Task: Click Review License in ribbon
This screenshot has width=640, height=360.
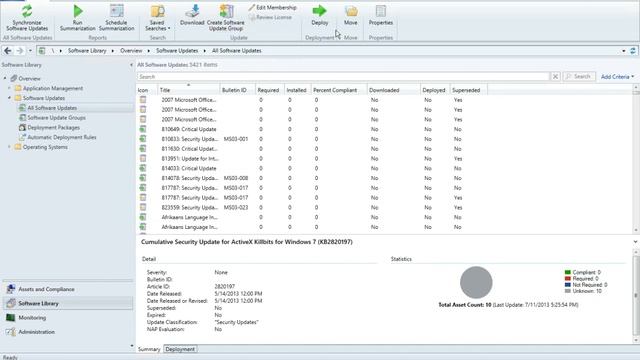Action: 270,18
